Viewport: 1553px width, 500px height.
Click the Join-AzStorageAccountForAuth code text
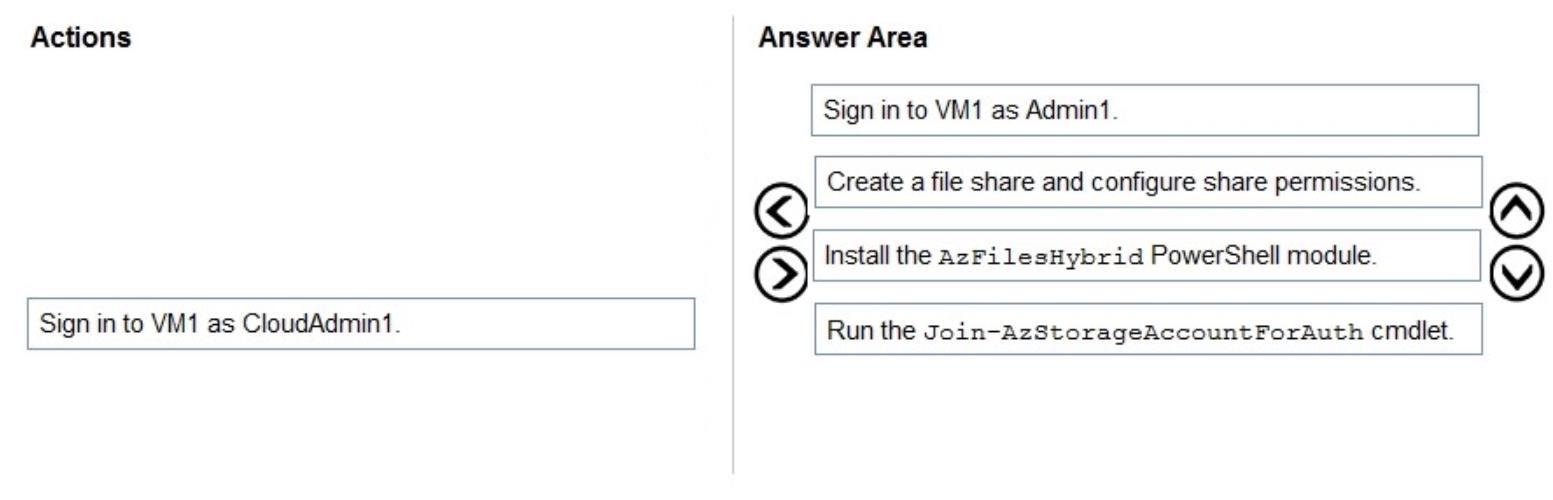(x=1143, y=332)
